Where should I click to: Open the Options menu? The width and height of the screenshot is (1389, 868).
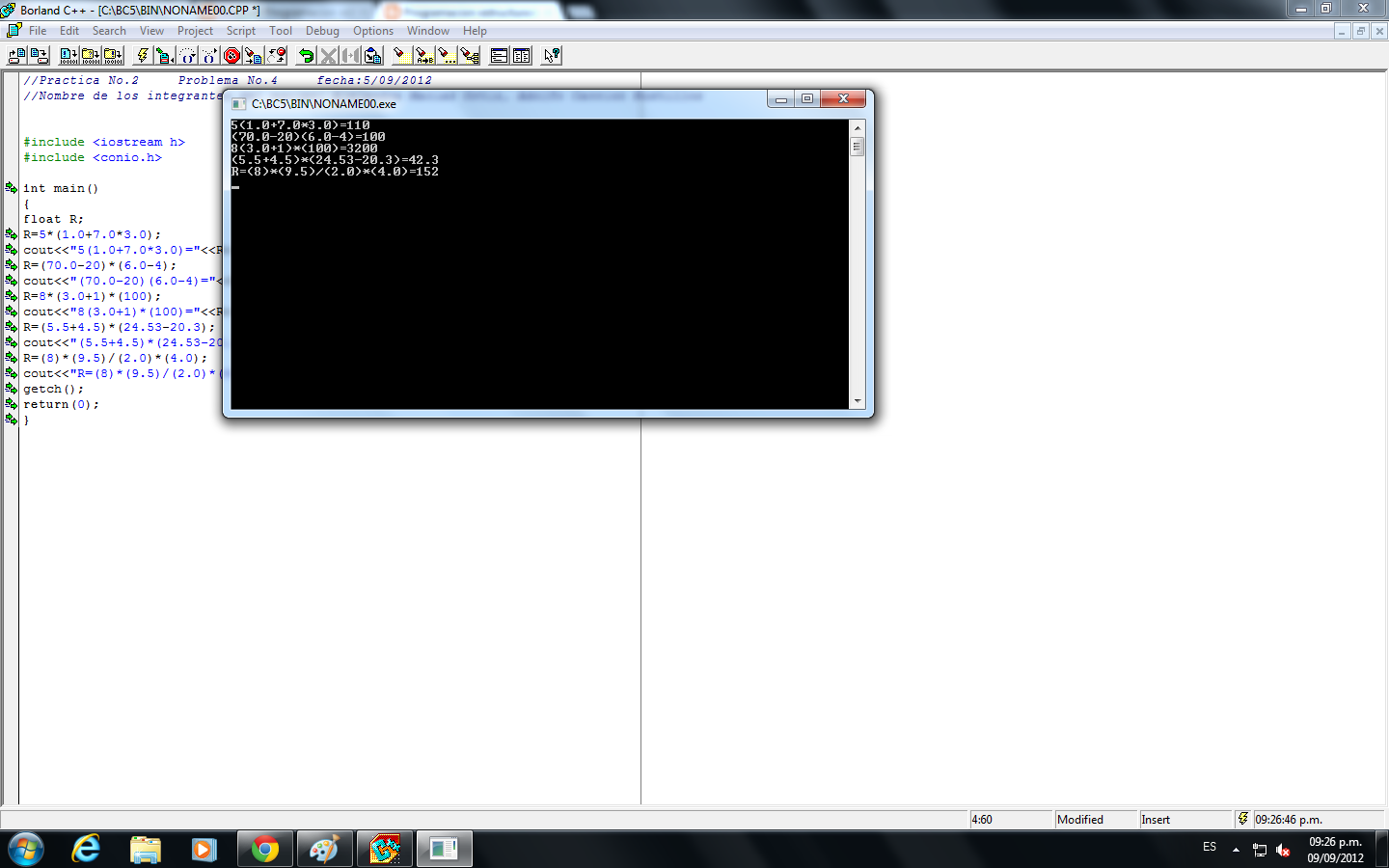(x=372, y=30)
